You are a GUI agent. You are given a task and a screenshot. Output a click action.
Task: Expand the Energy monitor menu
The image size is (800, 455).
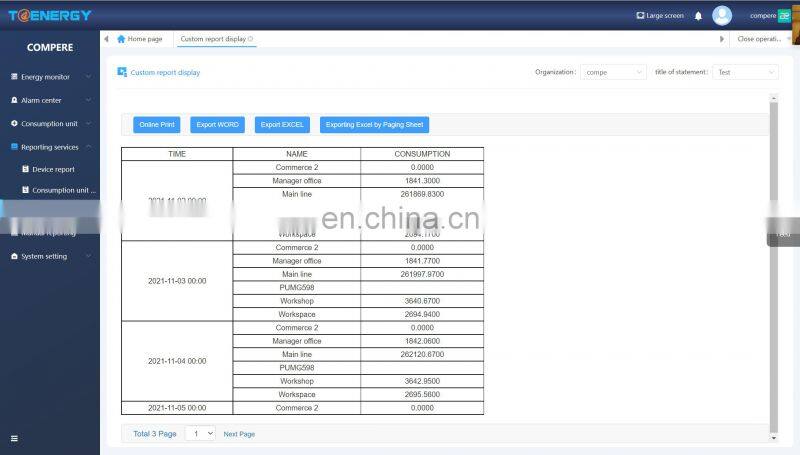click(x=50, y=77)
